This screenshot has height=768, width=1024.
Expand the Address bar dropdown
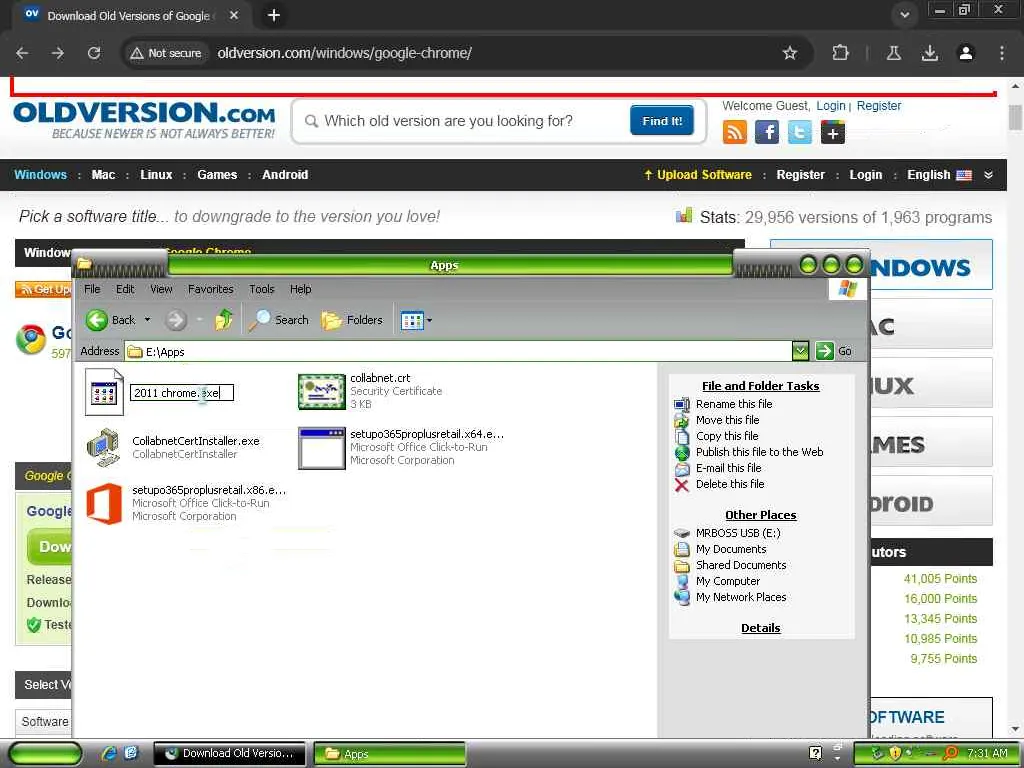click(x=800, y=351)
